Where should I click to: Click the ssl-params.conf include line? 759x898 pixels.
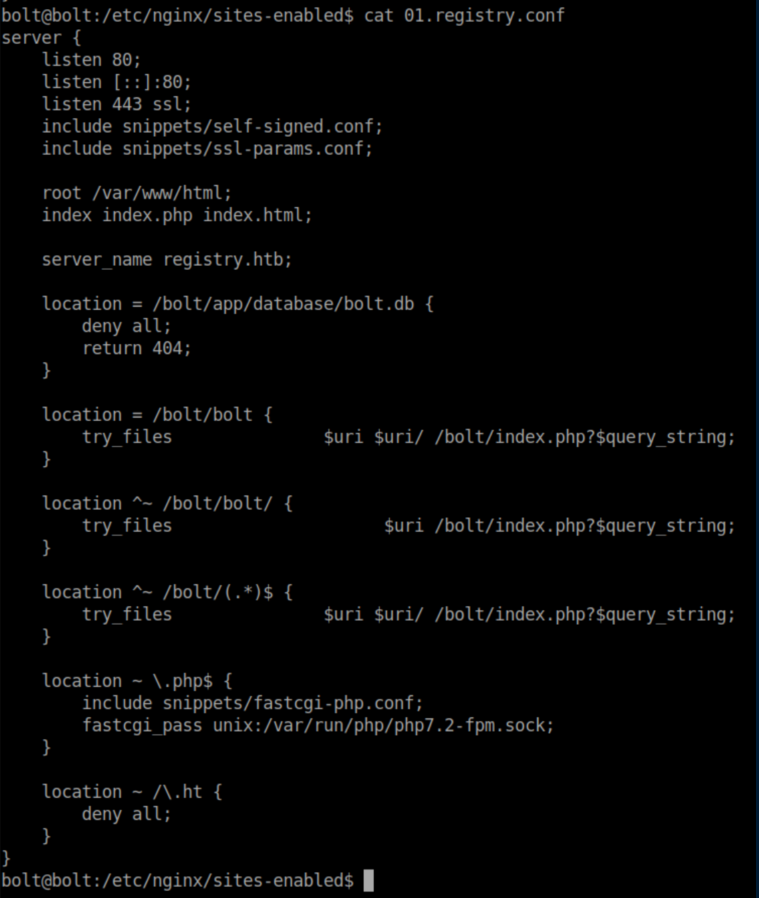(x=207, y=148)
